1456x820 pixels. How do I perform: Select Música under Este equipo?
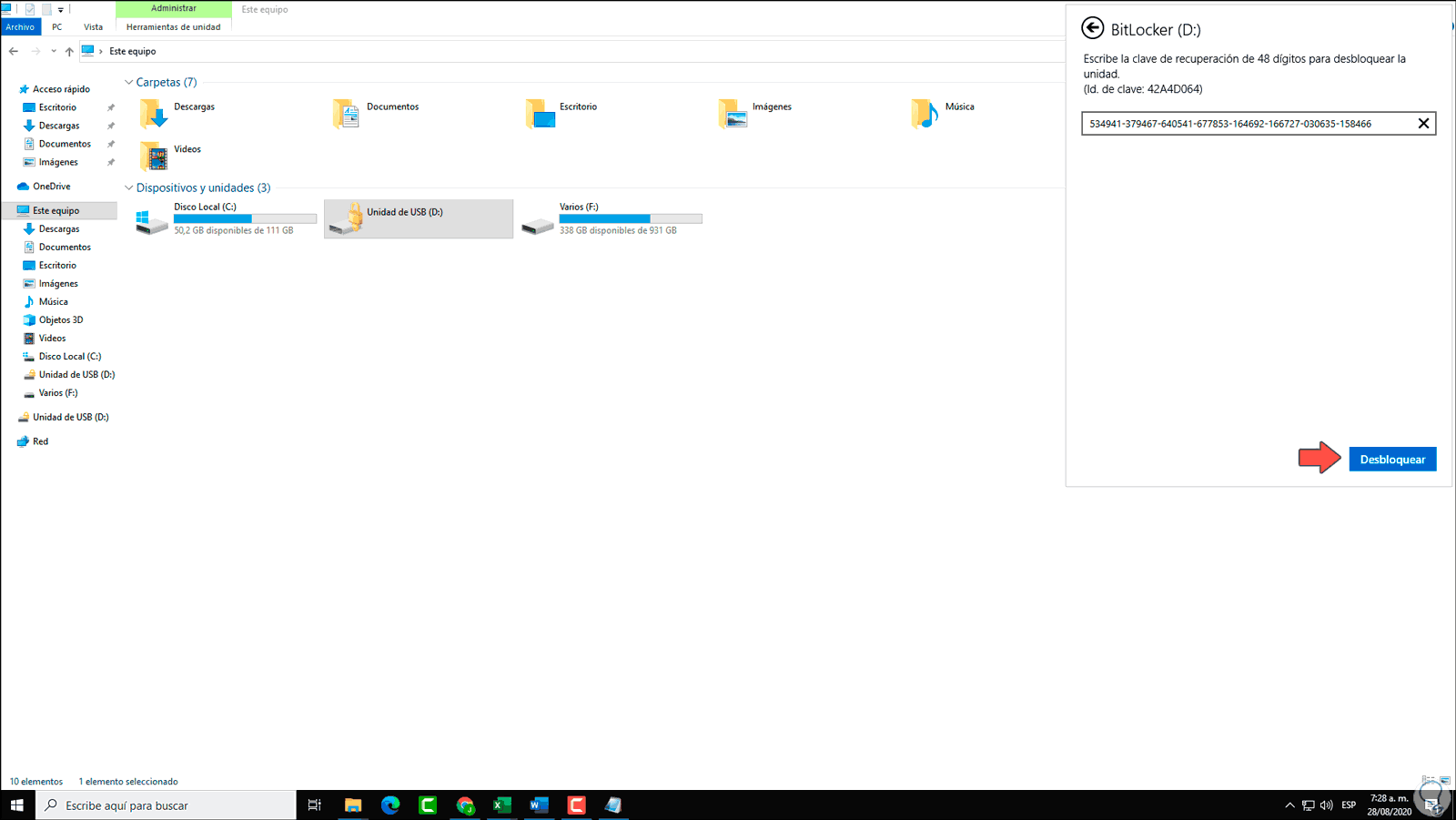(x=53, y=302)
